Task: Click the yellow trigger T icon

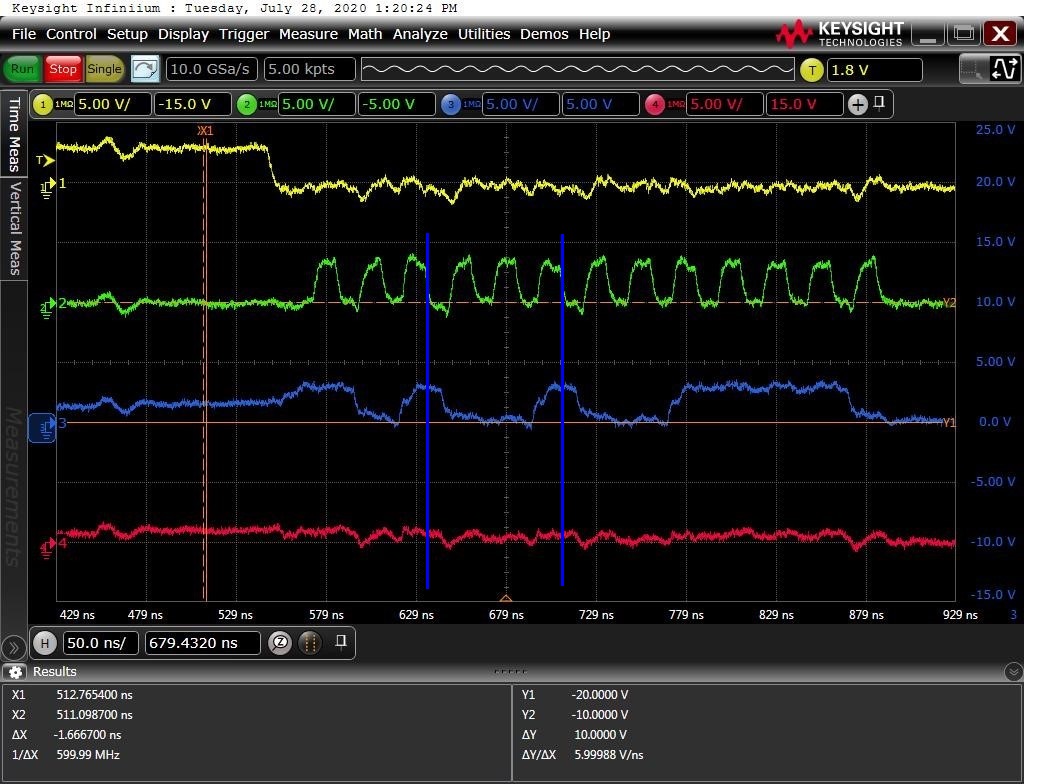Action: coord(812,70)
